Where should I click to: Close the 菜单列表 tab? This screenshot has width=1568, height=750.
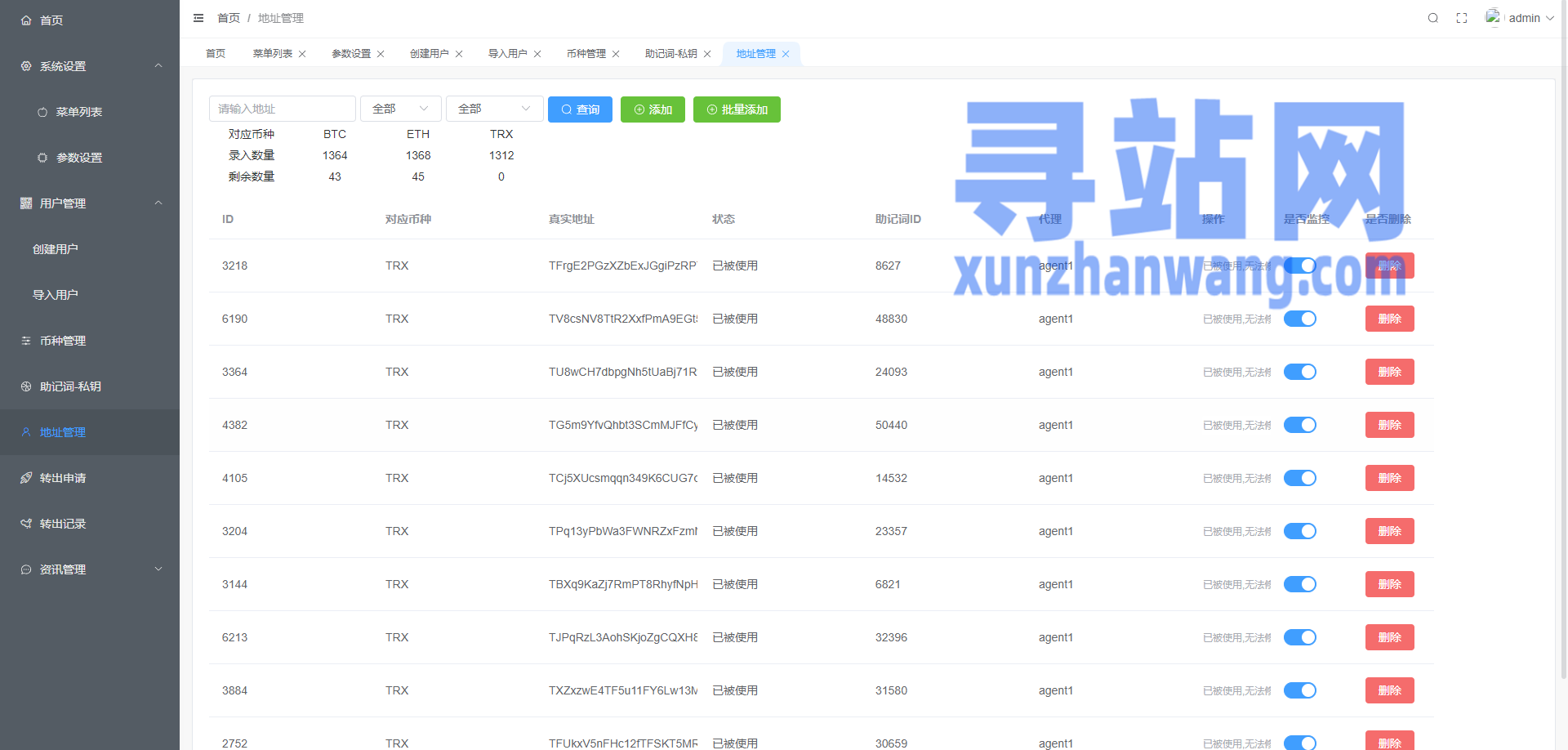click(302, 54)
